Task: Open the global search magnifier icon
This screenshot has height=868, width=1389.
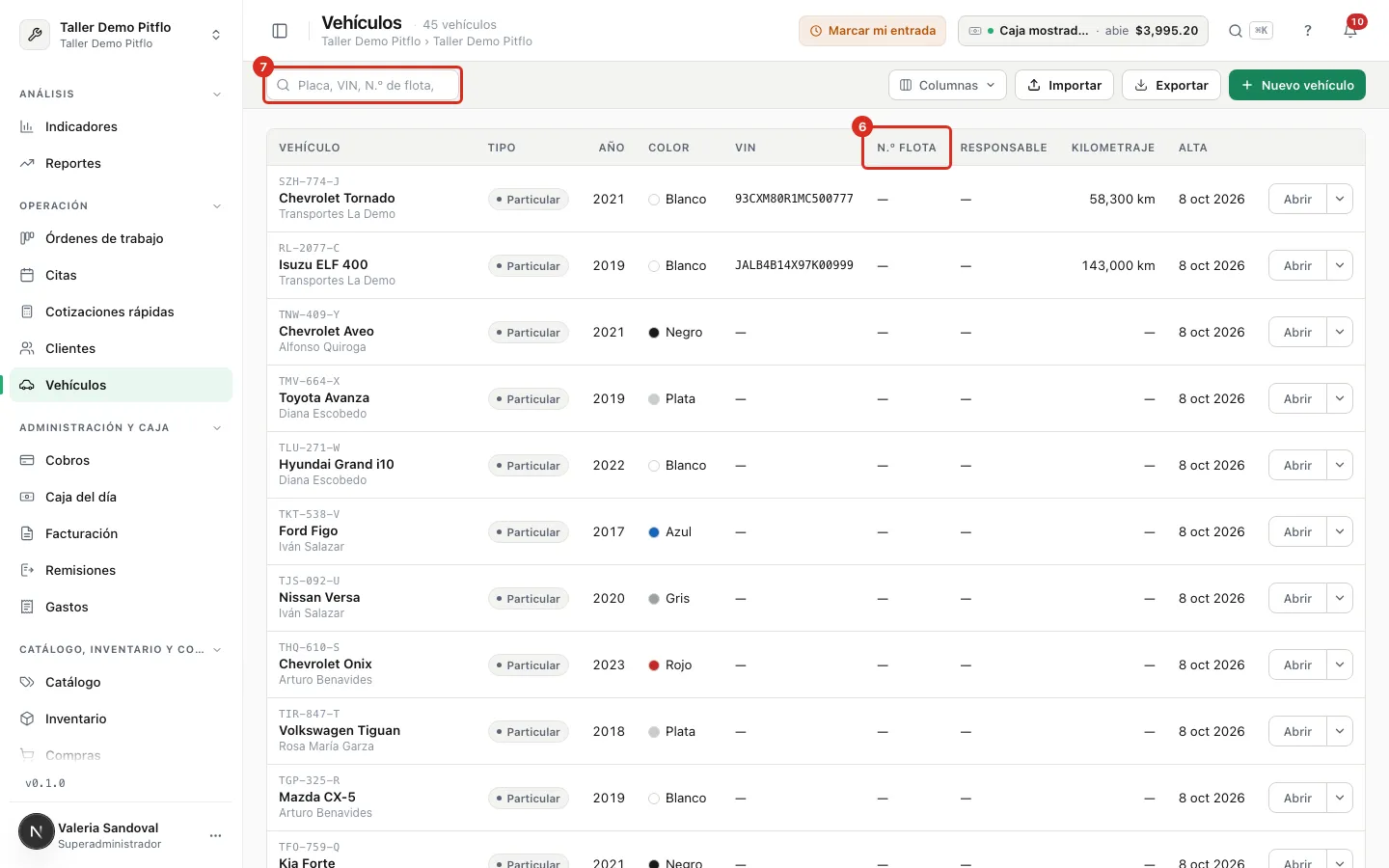Action: (1235, 31)
